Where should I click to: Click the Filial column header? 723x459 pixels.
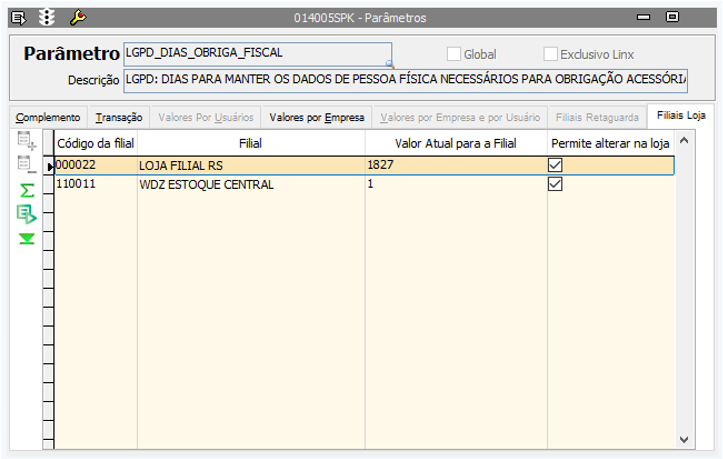[251, 143]
